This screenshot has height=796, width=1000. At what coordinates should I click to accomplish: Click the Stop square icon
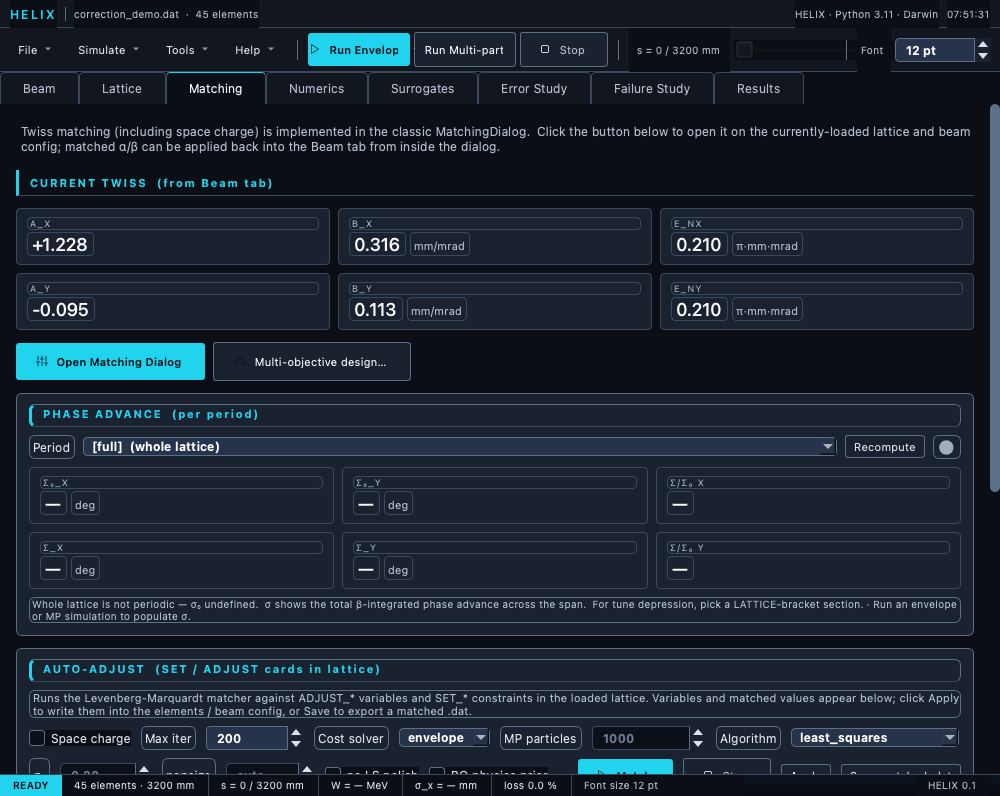545,49
